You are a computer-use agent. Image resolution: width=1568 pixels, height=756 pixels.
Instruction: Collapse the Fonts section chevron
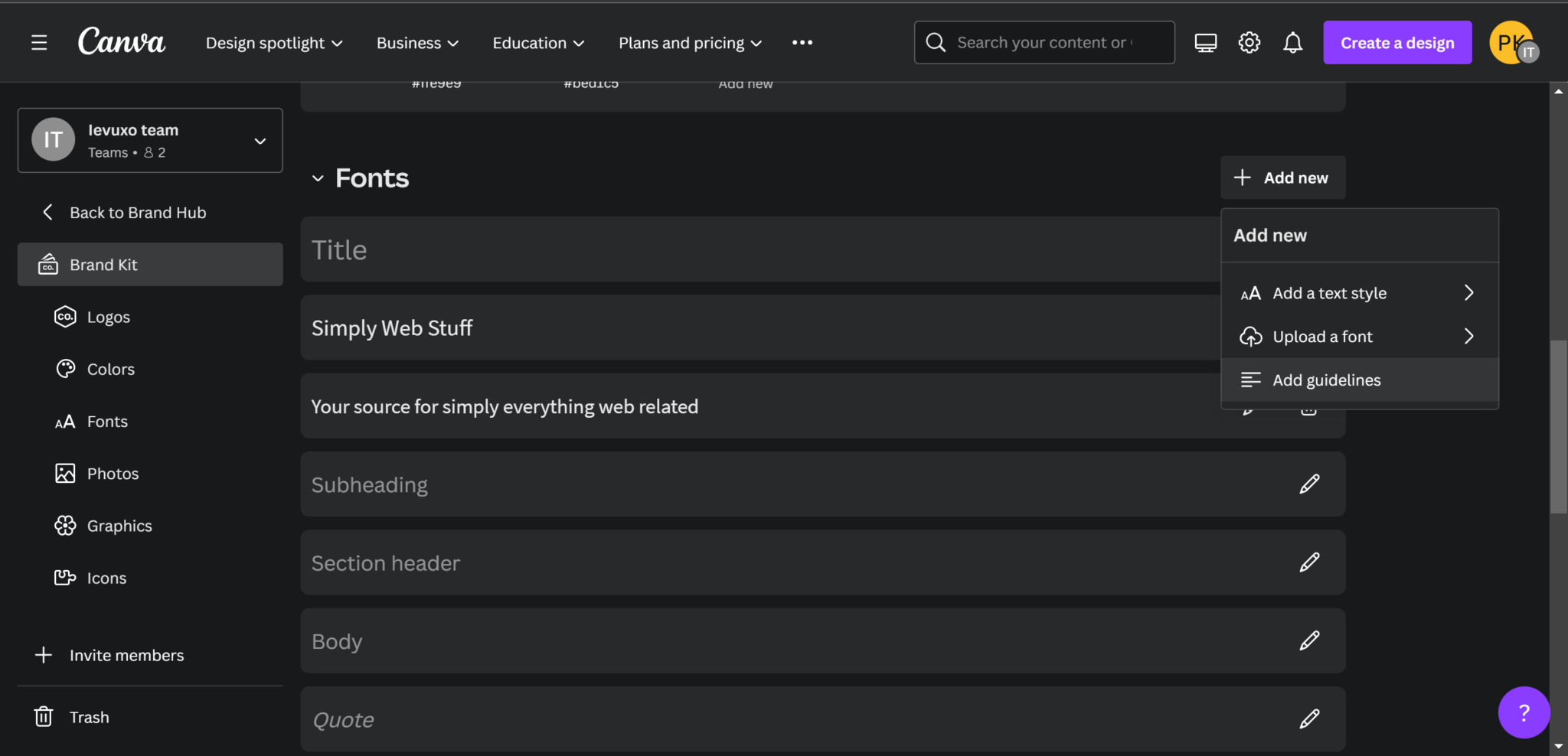pyautogui.click(x=318, y=179)
